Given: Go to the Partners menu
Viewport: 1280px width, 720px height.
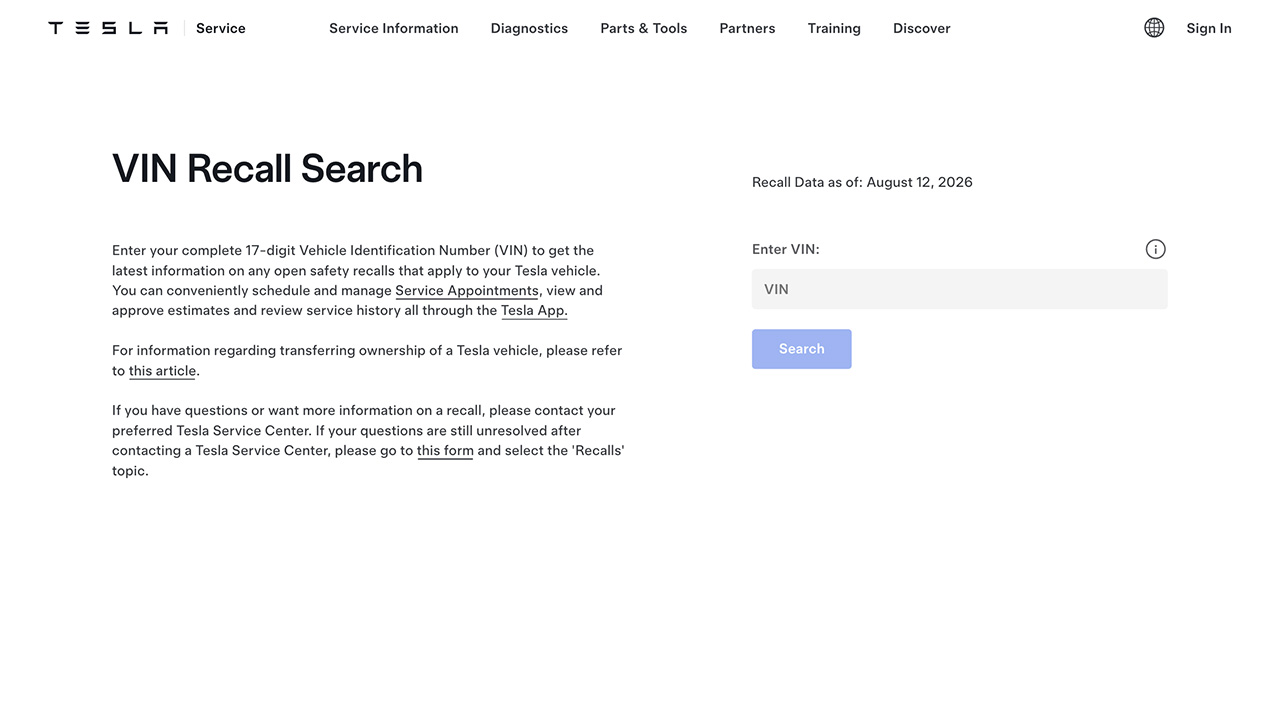Looking at the screenshot, I should [x=747, y=28].
